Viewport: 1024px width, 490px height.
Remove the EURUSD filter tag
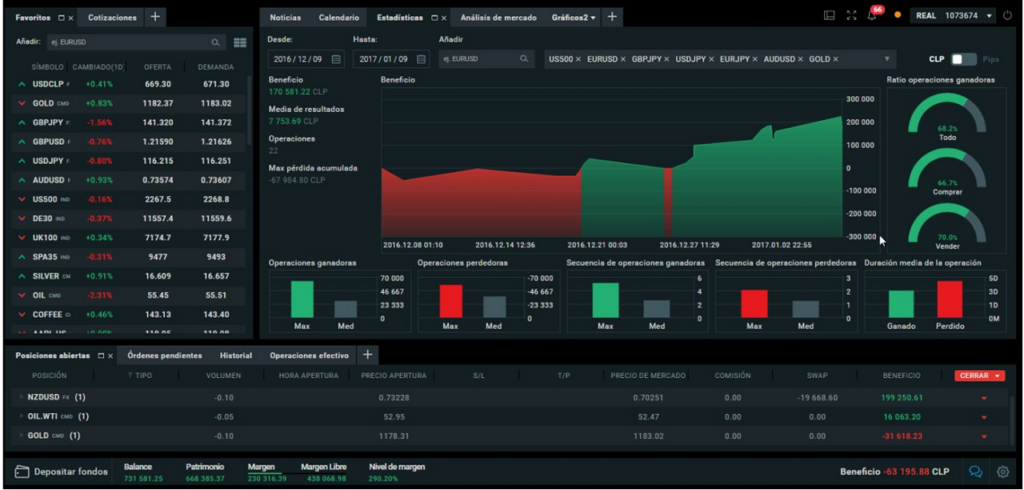tap(622, 60)
